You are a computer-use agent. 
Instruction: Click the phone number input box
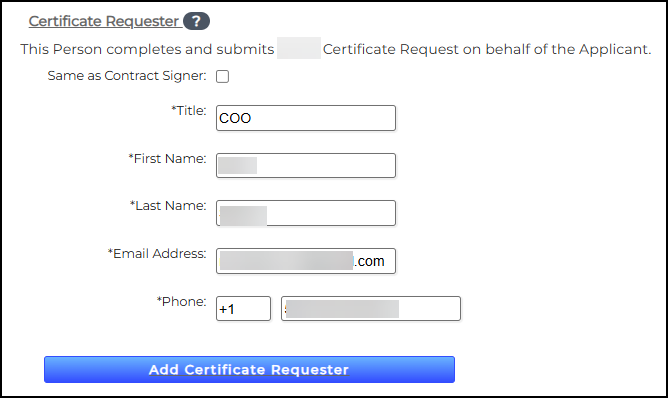tap(371, 309)
